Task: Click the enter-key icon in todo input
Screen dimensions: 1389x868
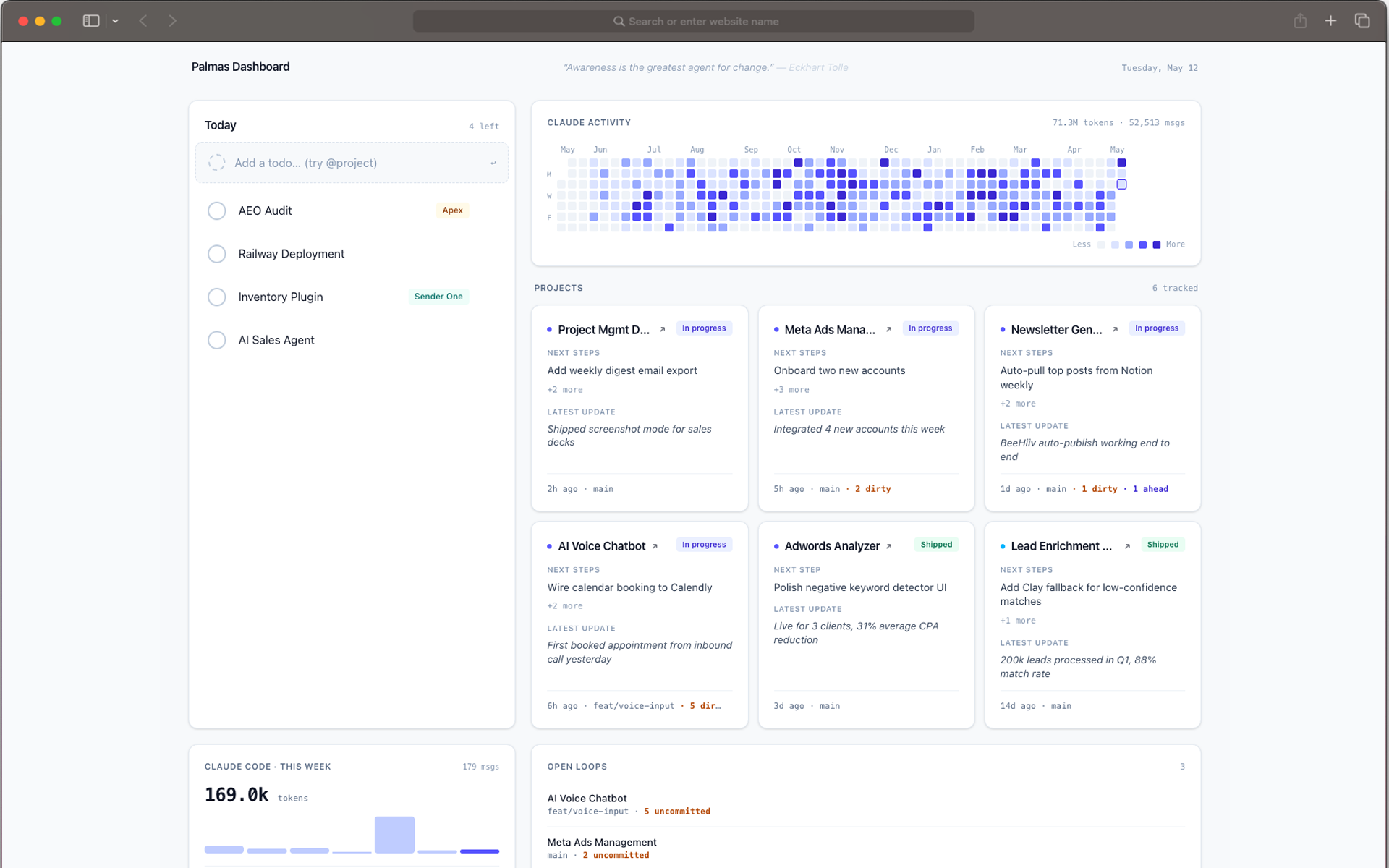Action: (493, 163)
